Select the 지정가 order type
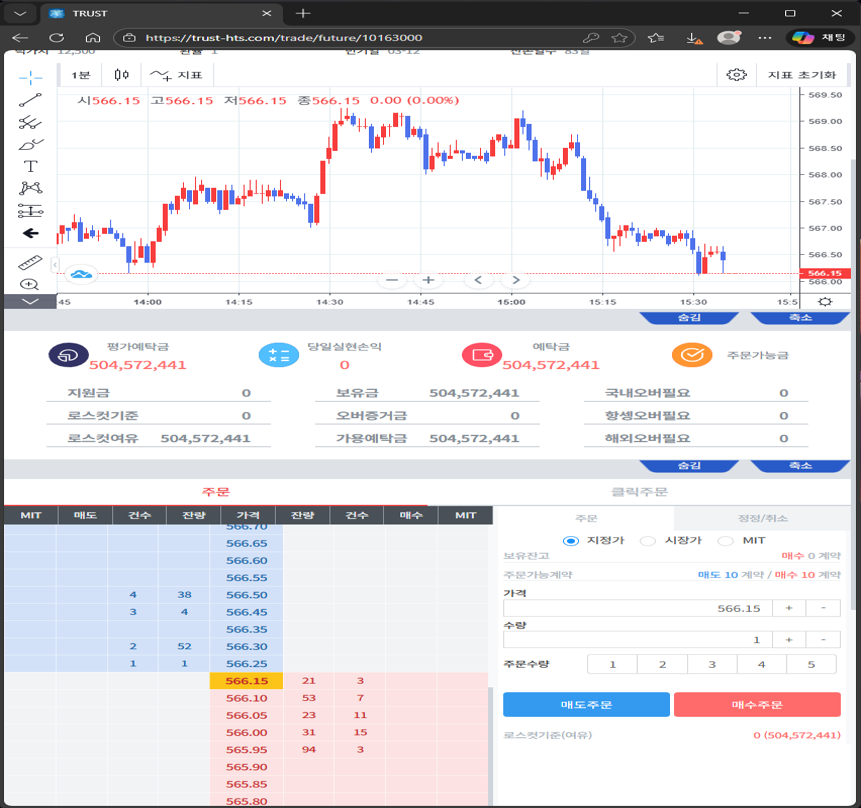Image resolution: width=861 pixels, height=808 pixels. pyautogui.click(x=572, y=541)
